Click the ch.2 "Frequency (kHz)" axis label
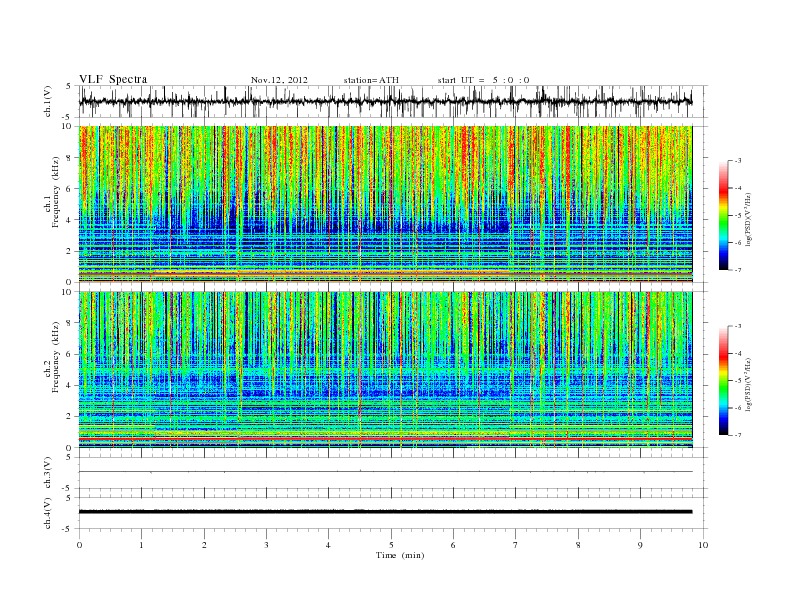This screenshot has width=792, height=612. pyautogui.click(x=55, y=358)
